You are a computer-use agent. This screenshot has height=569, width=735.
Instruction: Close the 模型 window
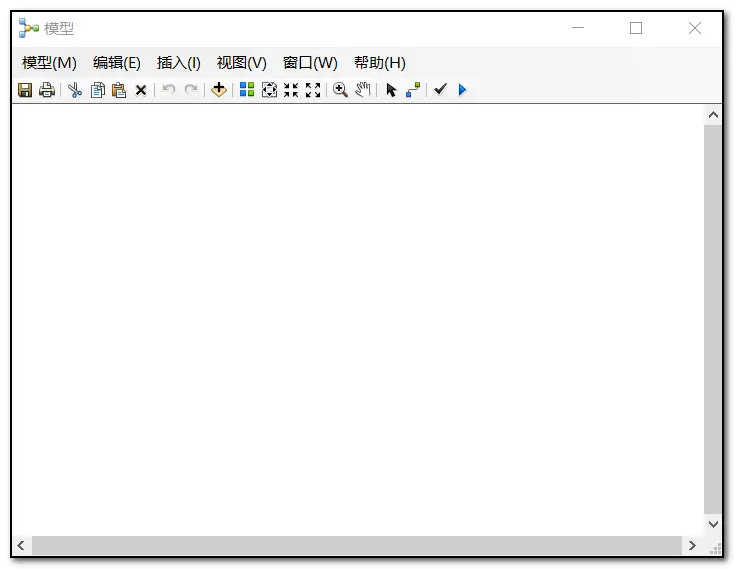(x=694, y=28)
